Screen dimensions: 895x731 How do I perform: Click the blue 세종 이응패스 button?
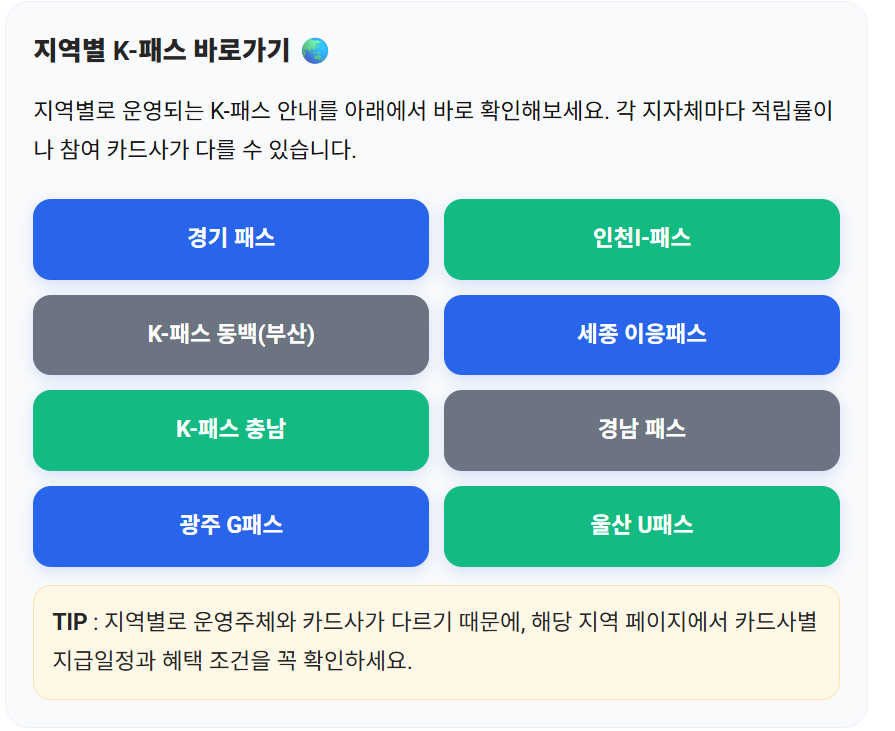643,335
